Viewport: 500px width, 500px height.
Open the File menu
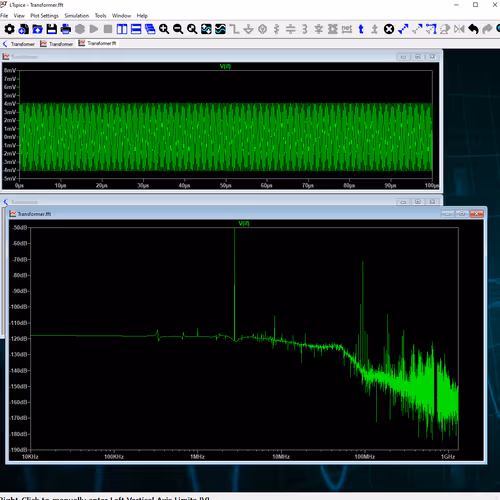tap(4, 16)
